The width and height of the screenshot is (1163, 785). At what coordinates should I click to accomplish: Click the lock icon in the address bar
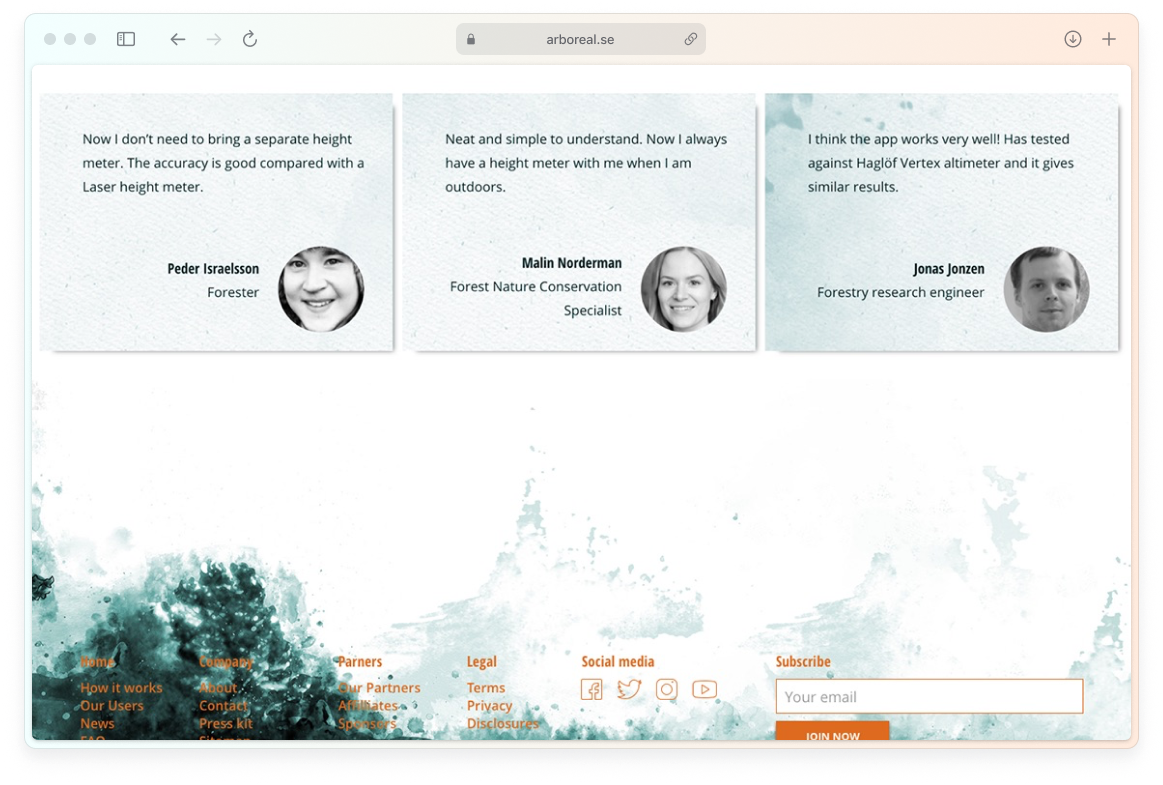pyautogui.click(x=471, y=39)
